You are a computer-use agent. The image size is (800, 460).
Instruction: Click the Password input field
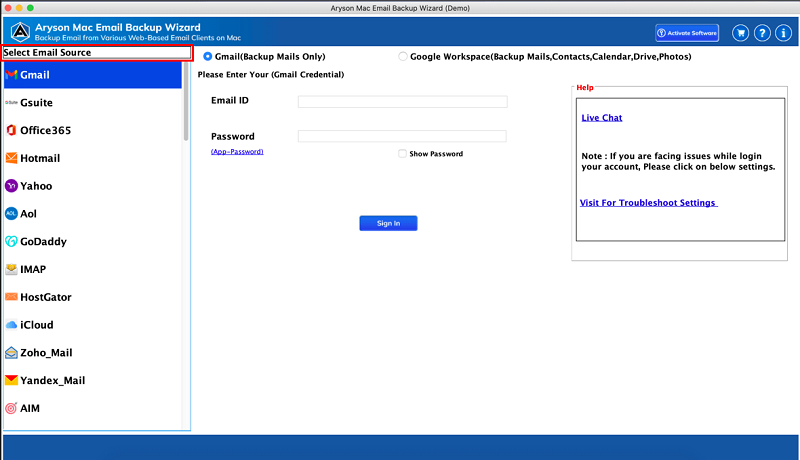point(402,136)
